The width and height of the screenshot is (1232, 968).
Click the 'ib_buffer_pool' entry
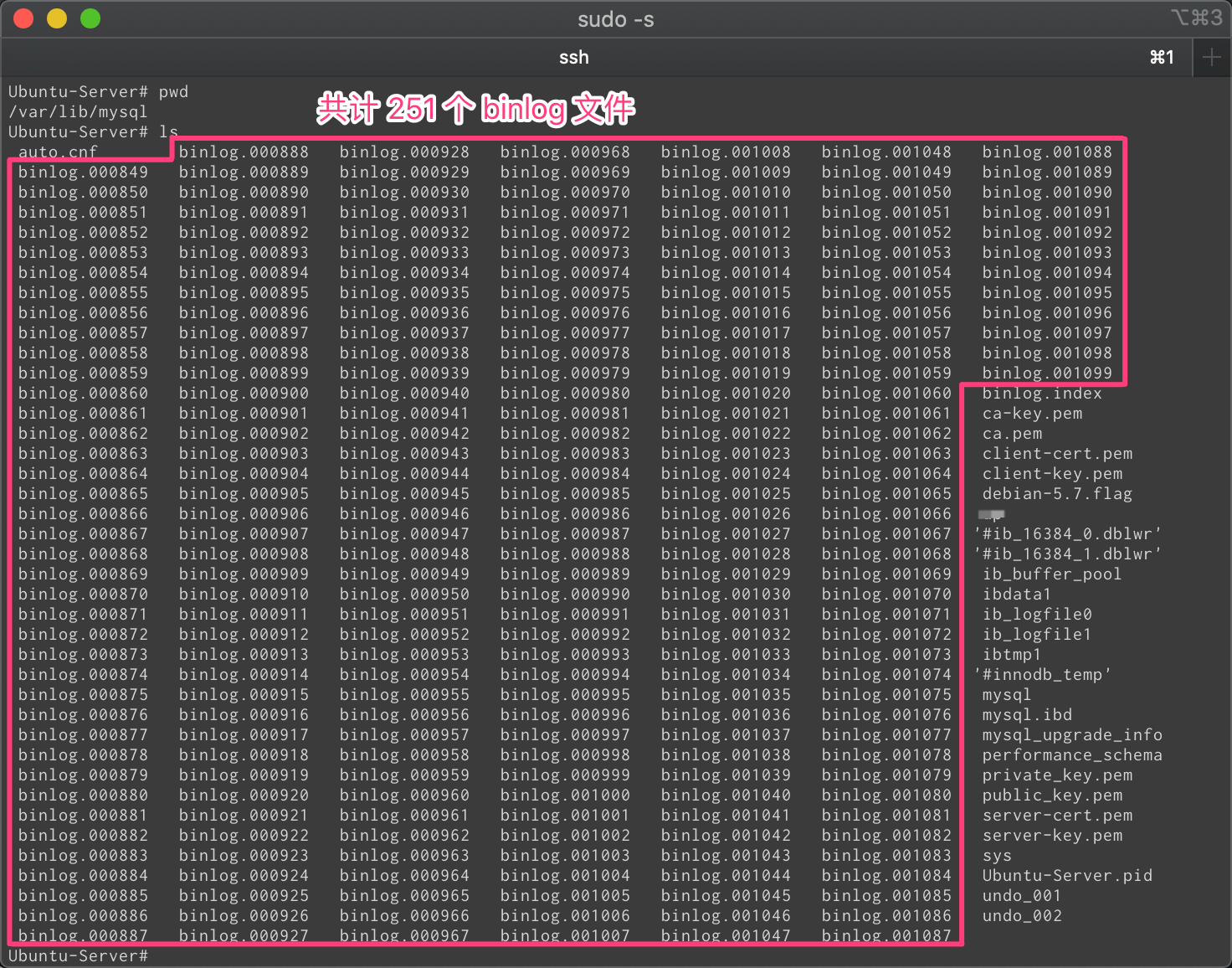(1052, 574)
